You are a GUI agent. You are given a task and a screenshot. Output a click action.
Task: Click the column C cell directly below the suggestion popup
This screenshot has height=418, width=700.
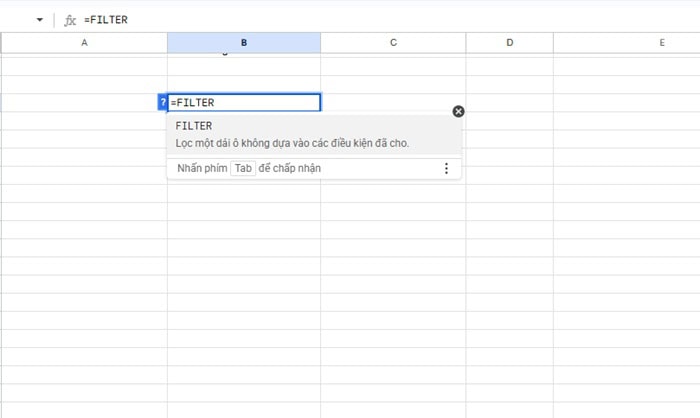tap(393, 193)
